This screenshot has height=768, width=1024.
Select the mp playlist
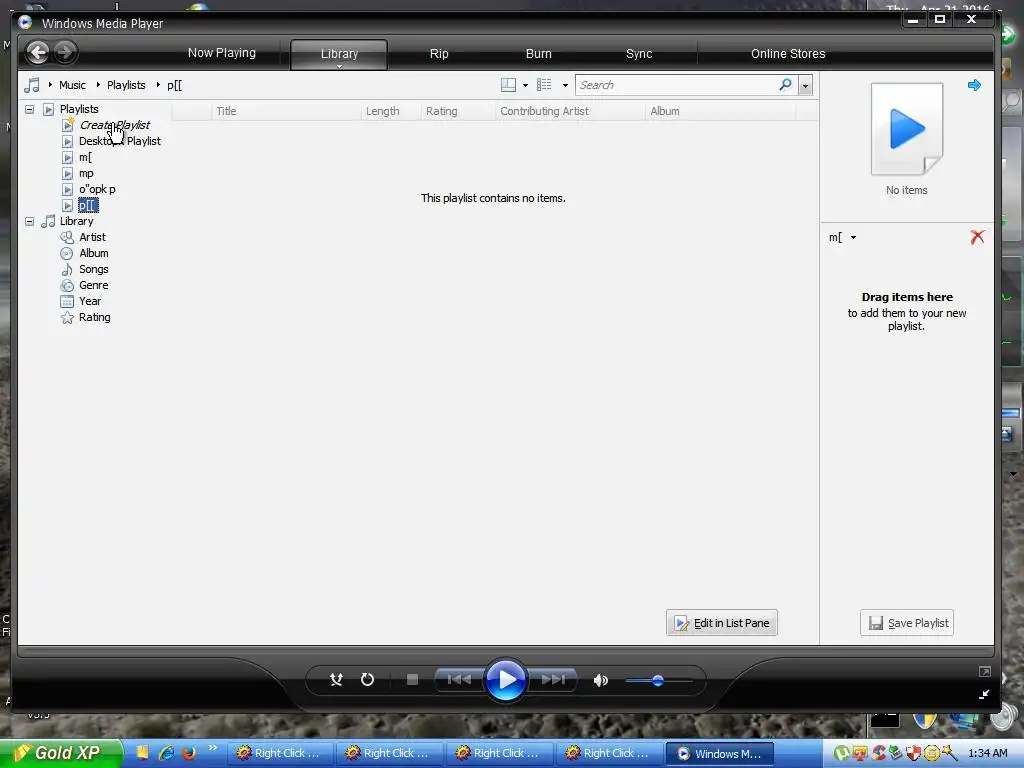(x=86, y=173)
